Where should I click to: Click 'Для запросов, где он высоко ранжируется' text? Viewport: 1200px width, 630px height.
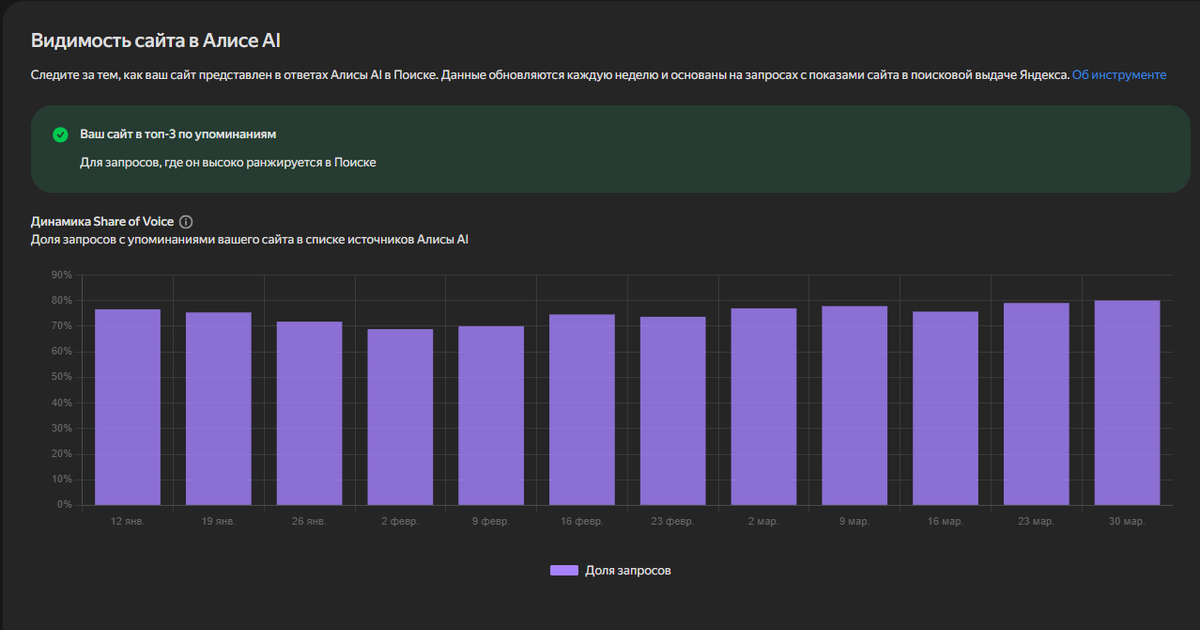click(x=228, y=161)
